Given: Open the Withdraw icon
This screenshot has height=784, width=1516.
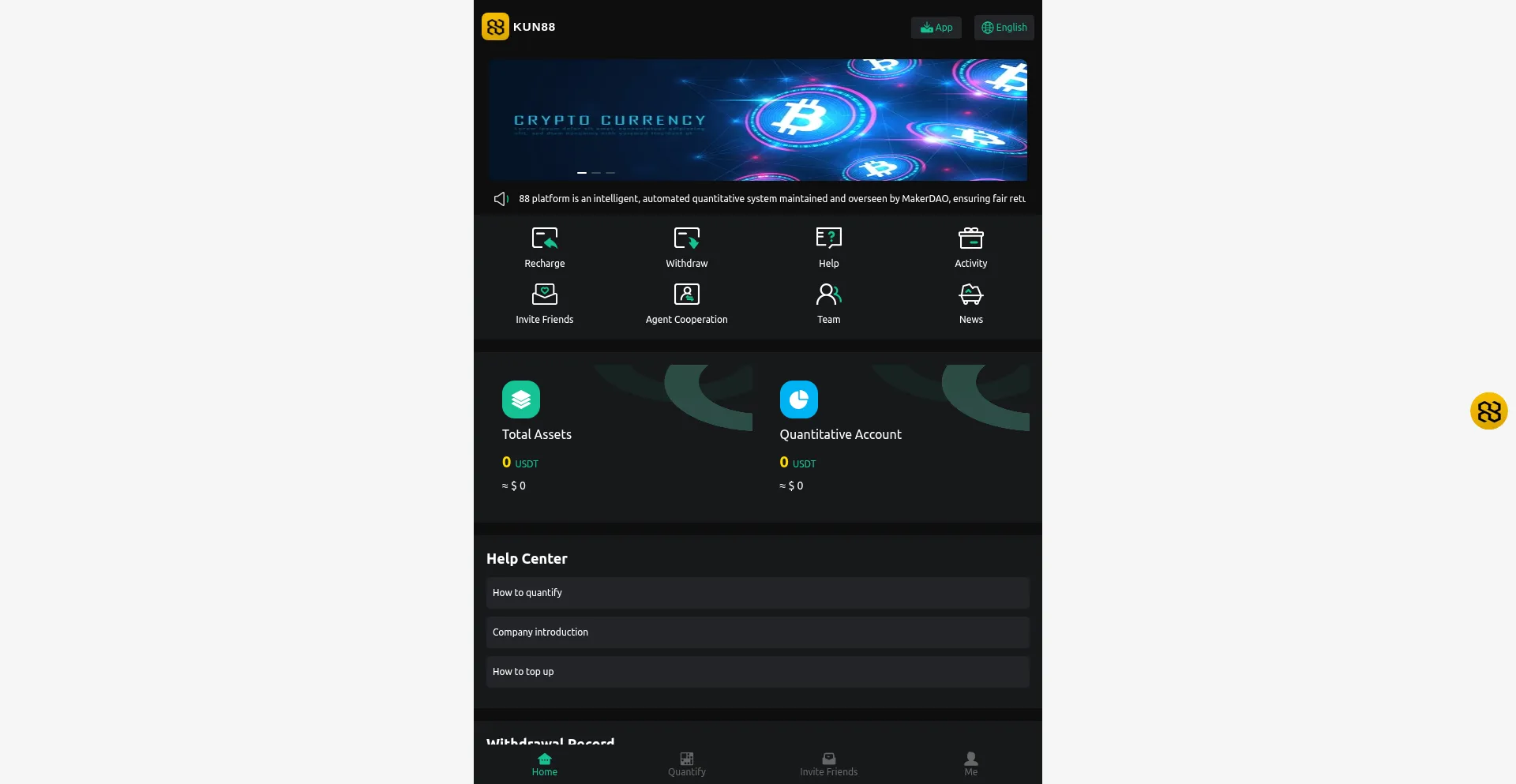Looking at the screenshot, I should [x=687, y=238].
